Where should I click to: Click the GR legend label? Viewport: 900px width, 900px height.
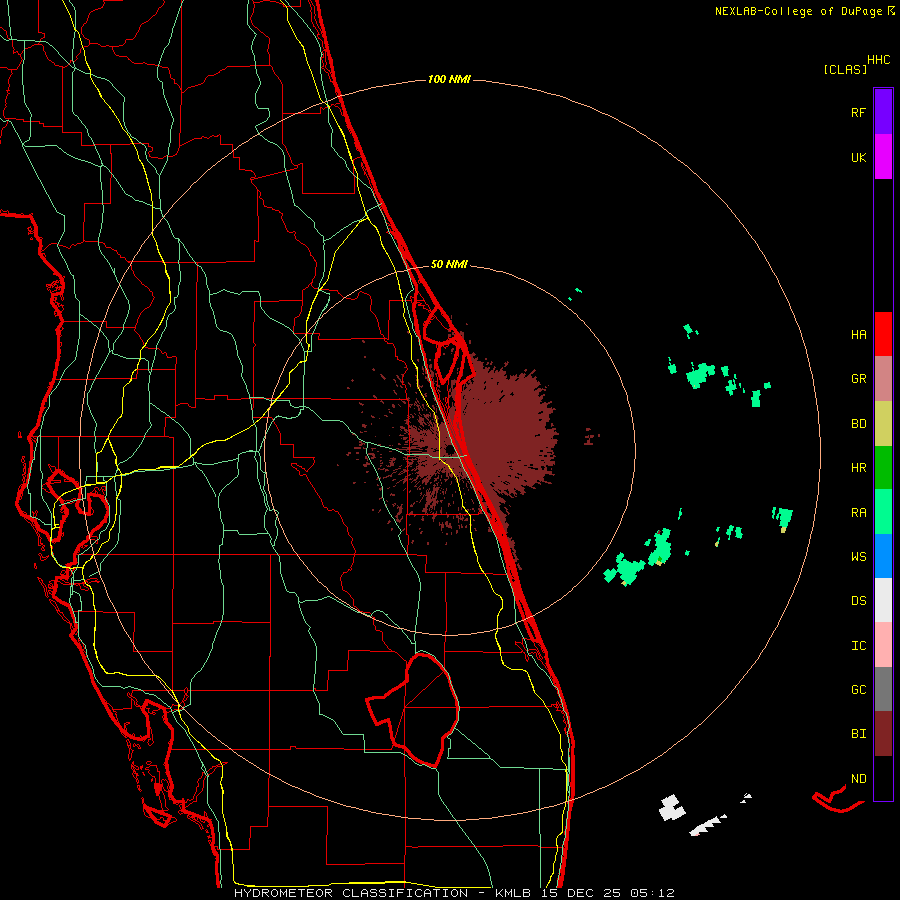[x=858, y=379]
